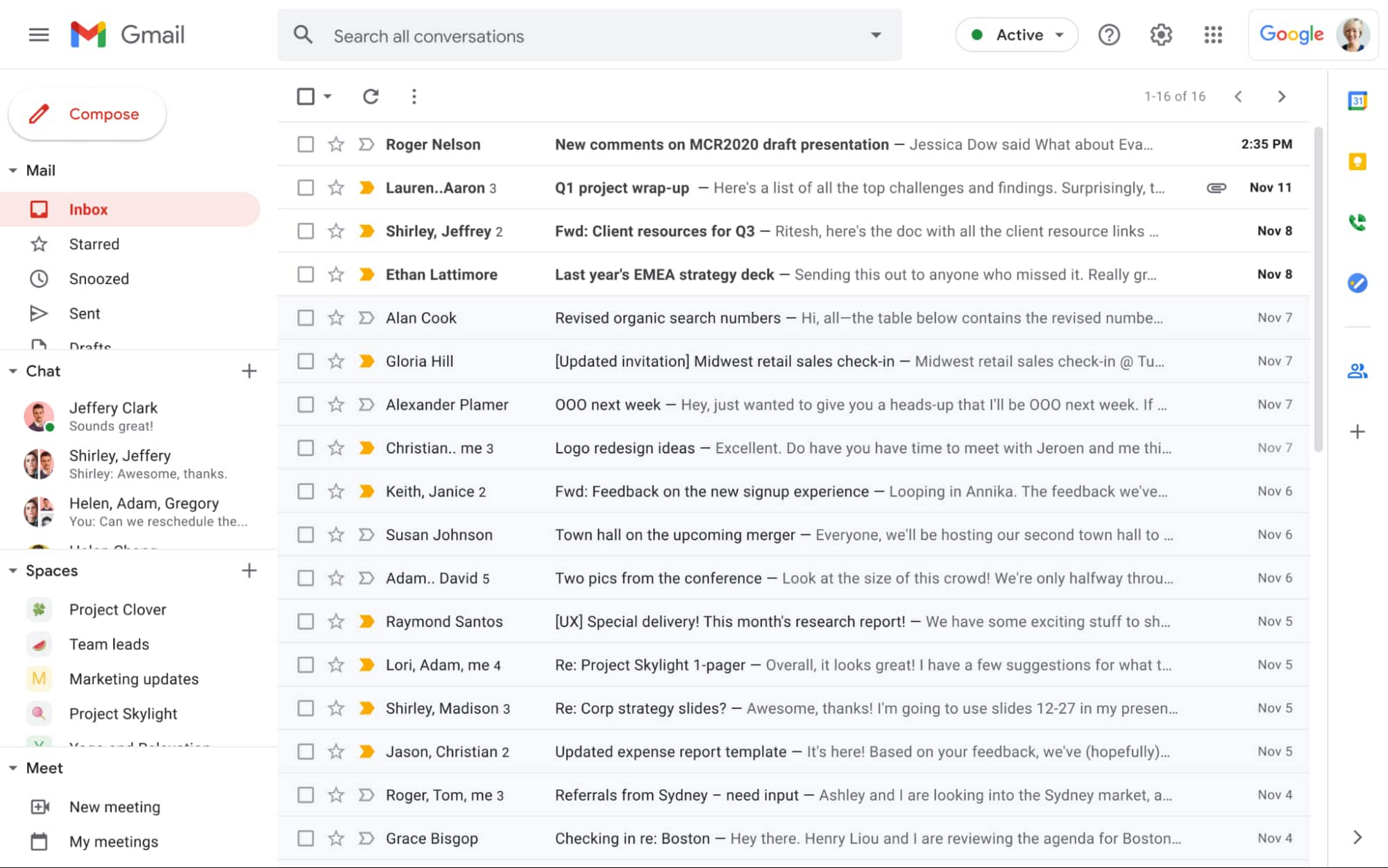This screenshot has width=1388, height=868.
Task: Open the Two pics from the conference email
Action: 793,578
